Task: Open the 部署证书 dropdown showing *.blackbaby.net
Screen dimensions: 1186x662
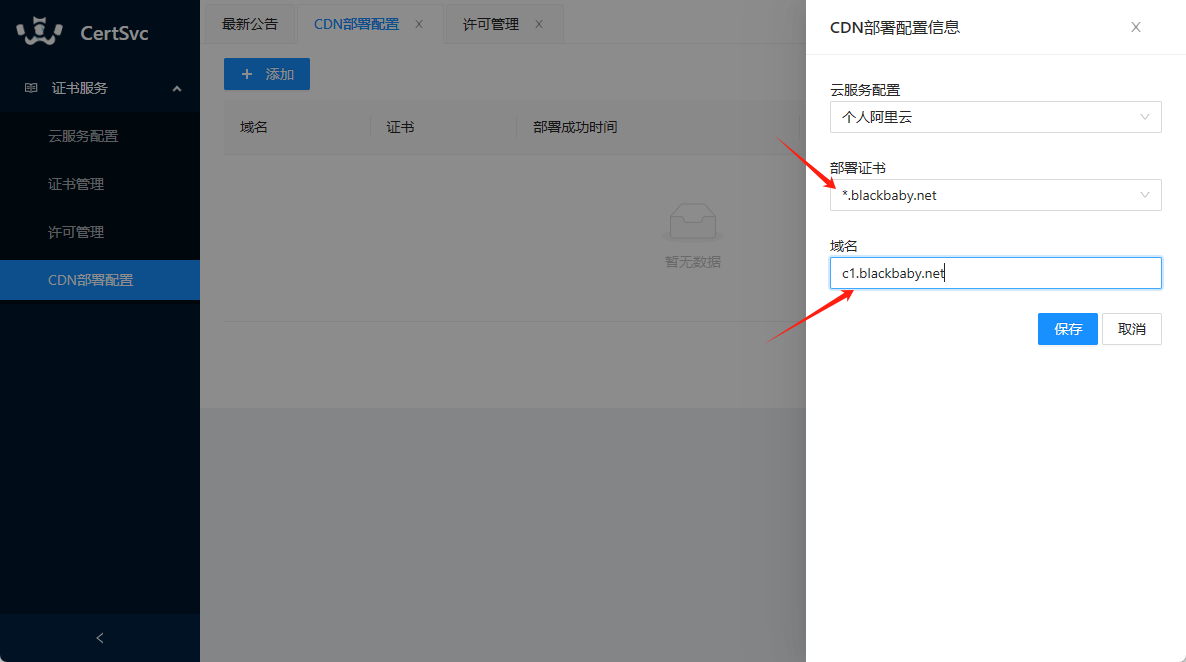Action: pyautogui.click(x=995, y=195)
